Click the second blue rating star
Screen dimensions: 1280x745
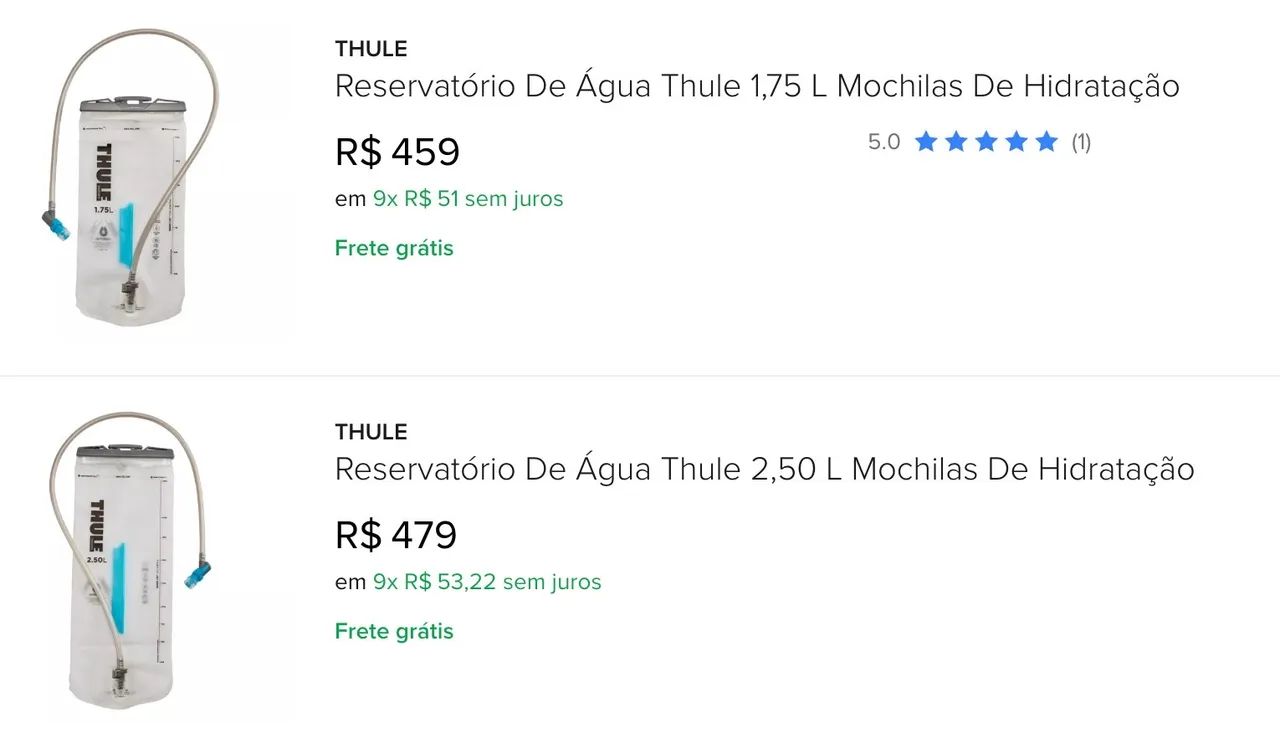point(957,141)
